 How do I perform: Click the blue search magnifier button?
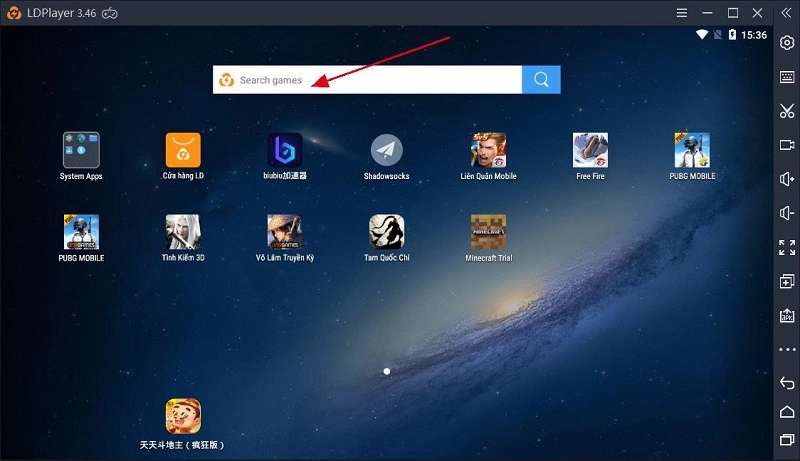tap(541, 80)
